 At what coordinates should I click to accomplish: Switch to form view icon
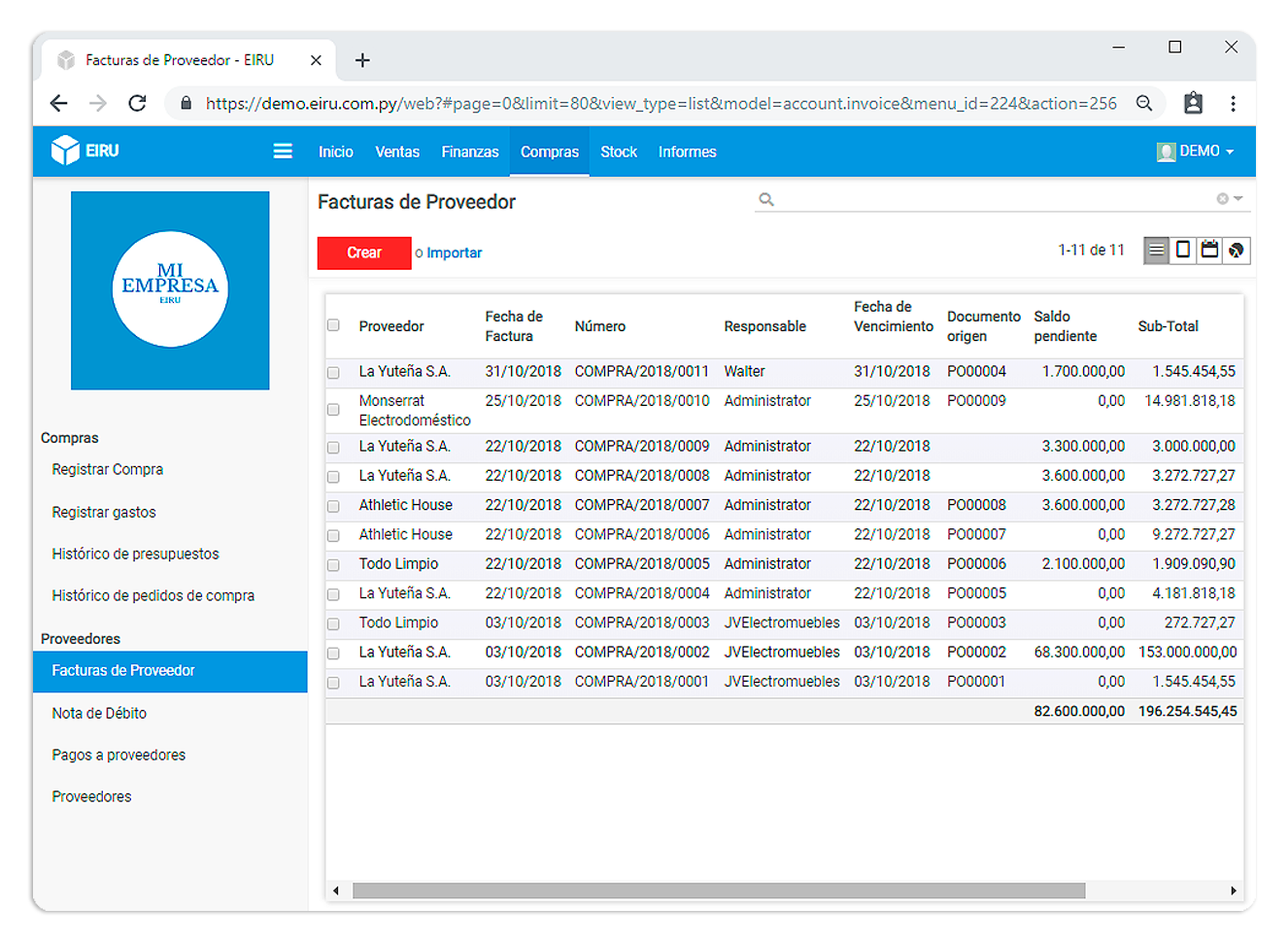pyautogui.click(x=1183, y=251)
